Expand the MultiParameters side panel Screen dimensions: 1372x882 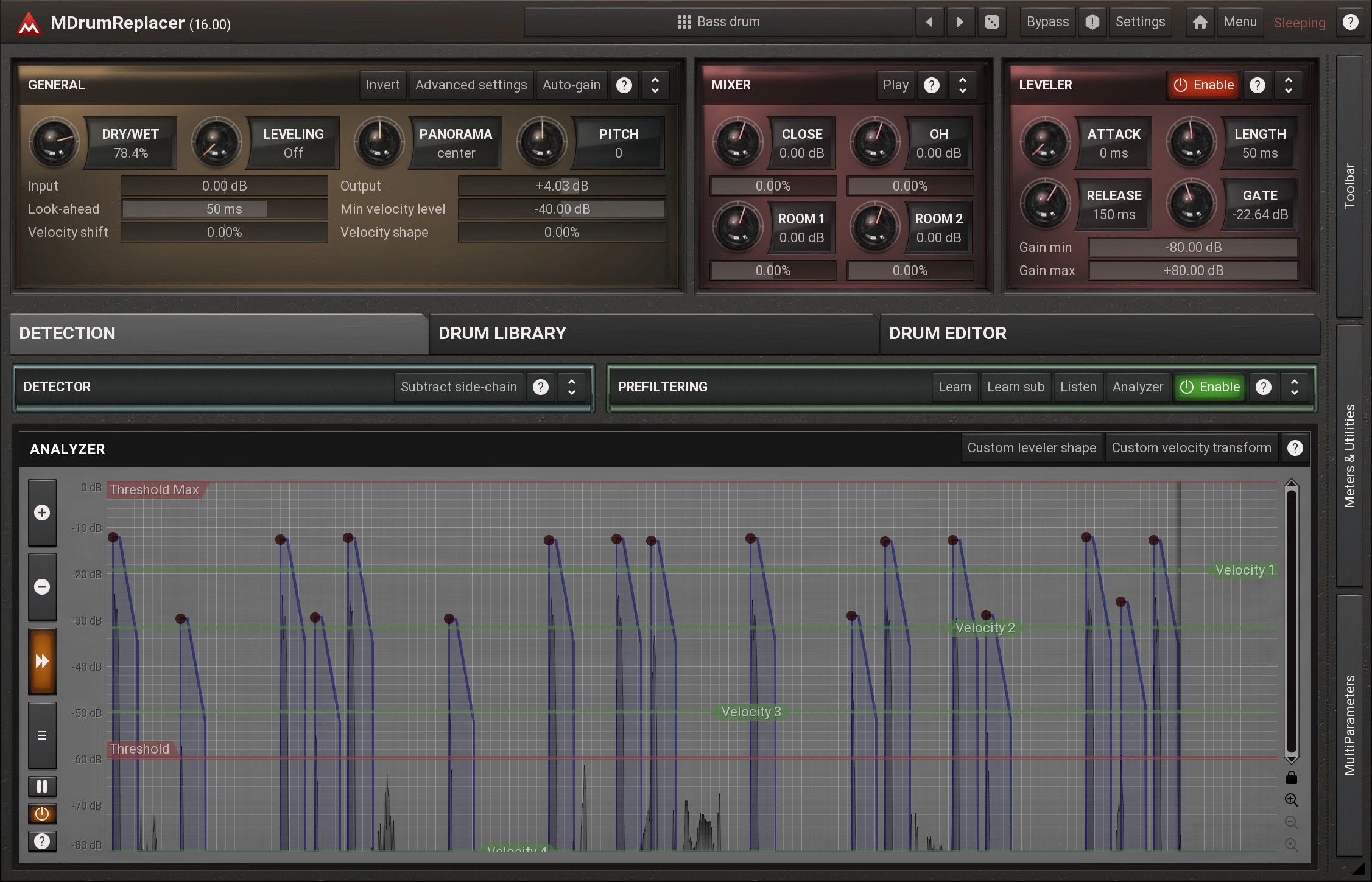tap(1349, 726)
